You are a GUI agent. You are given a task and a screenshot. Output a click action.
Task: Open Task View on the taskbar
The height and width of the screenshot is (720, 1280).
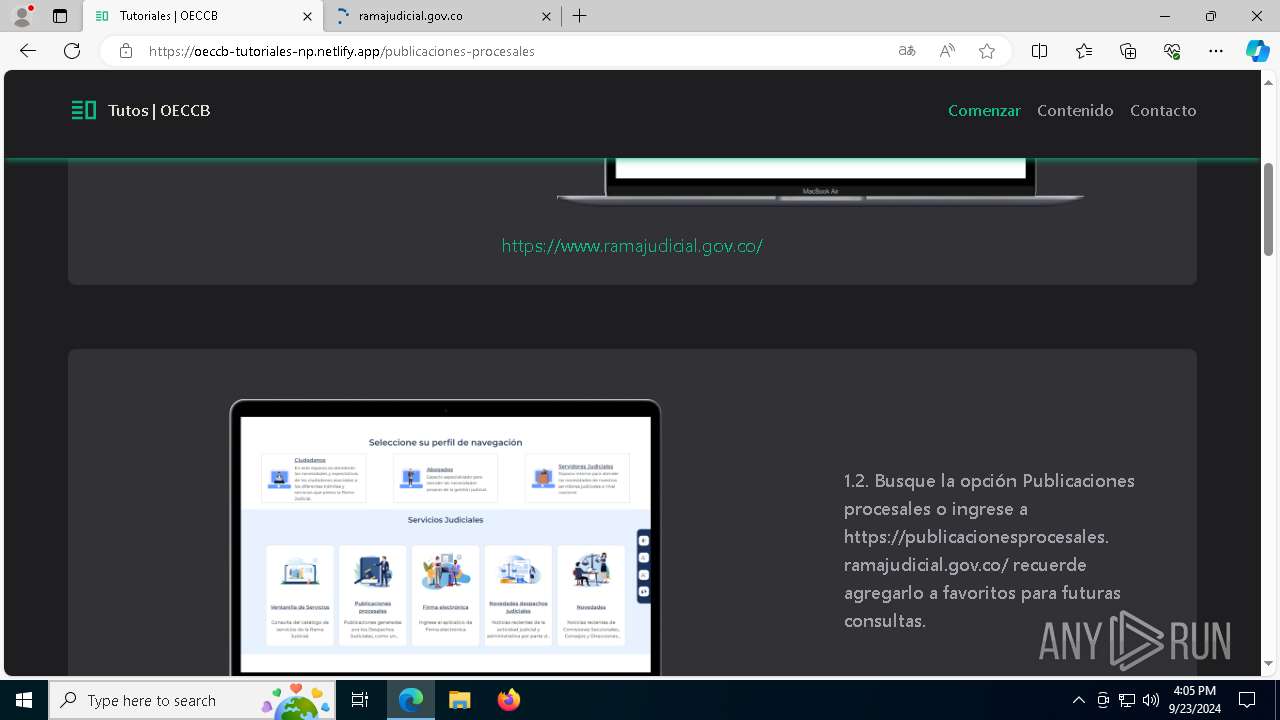pyautogui.click(x=360, y=700)
